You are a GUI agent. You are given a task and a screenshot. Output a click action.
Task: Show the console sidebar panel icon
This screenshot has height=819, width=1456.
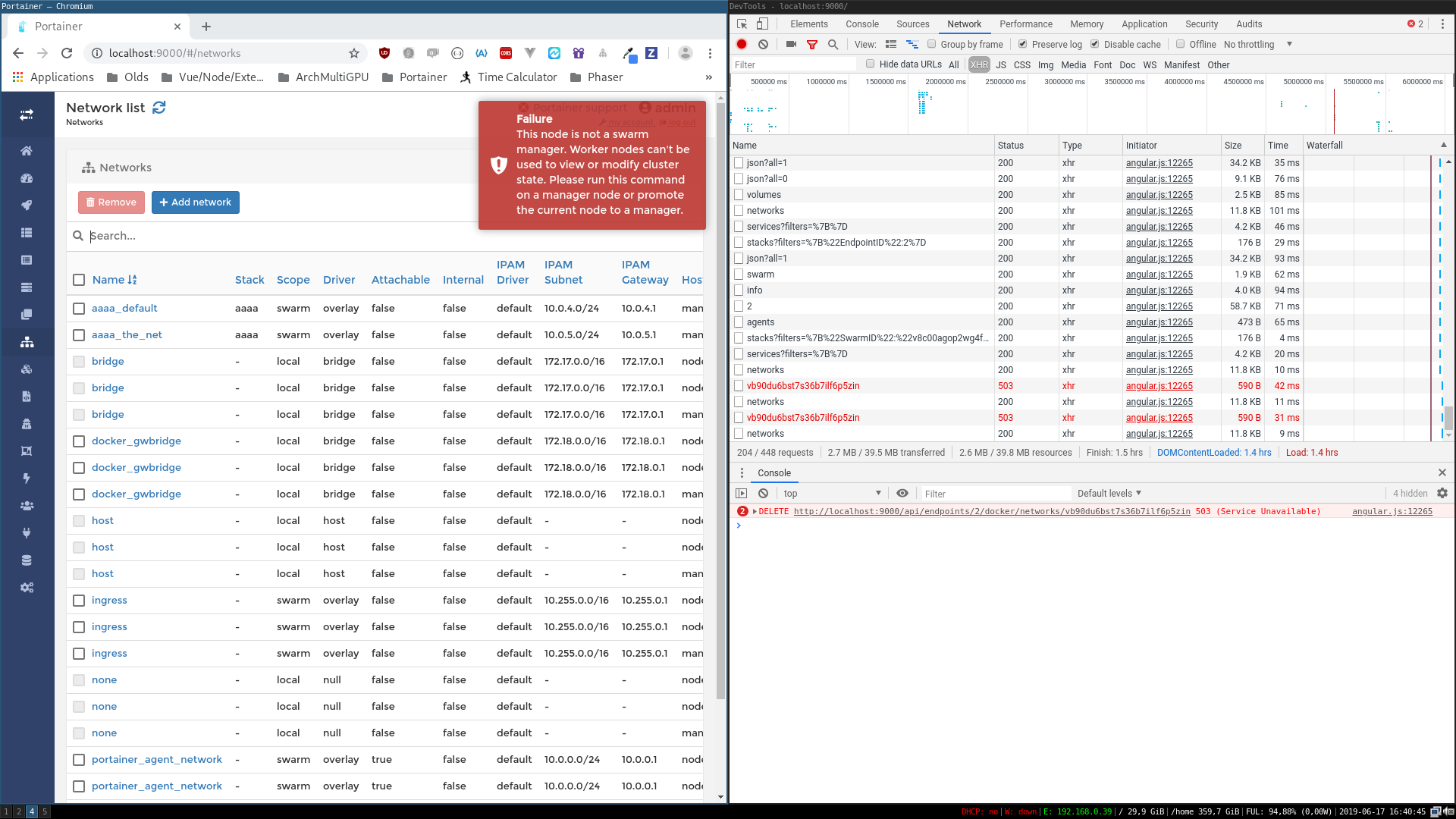(x=742, y=493)
